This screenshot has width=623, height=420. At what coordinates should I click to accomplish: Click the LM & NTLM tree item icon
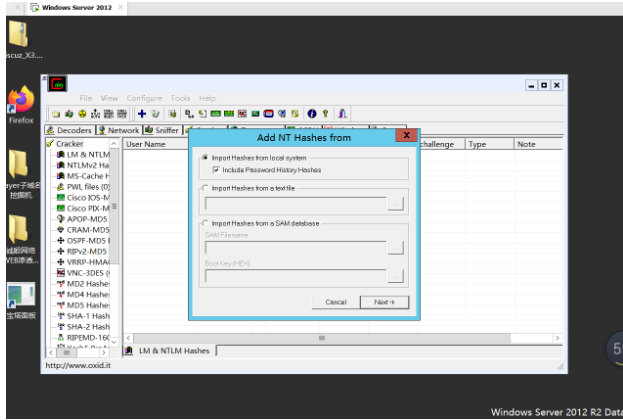point(60,155)
